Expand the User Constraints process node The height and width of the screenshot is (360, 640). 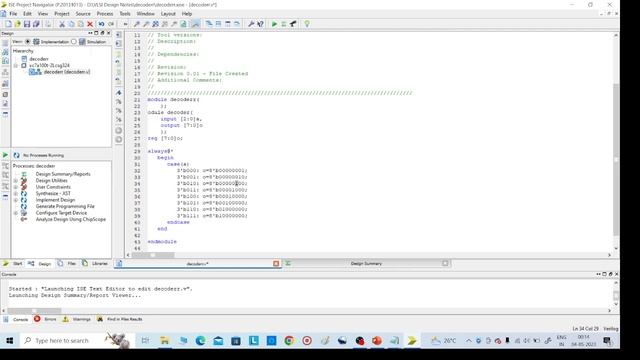(16, 187)
